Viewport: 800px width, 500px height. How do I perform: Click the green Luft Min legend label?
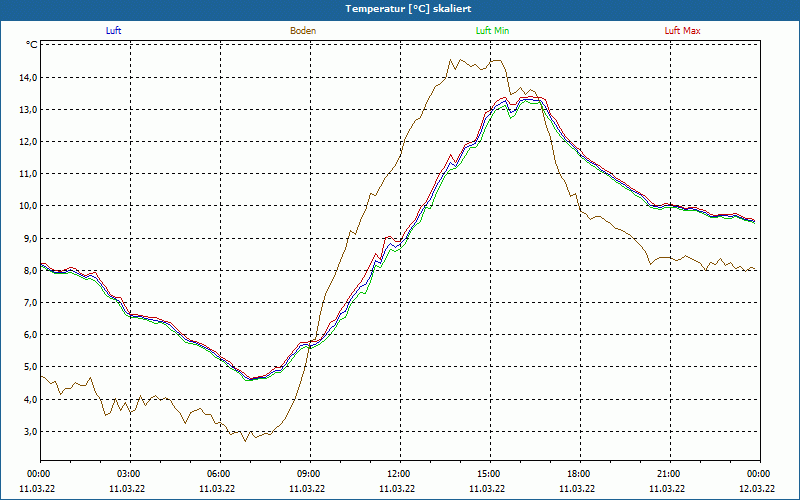492,31
